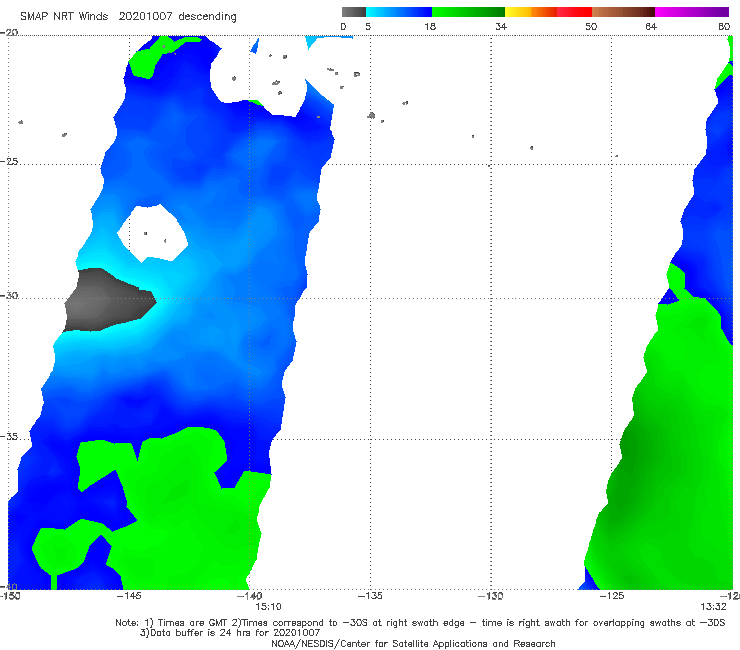Screen dimensions: 740x650
Task: Click the latitude label '-30'
Action: tap(9, 295)
